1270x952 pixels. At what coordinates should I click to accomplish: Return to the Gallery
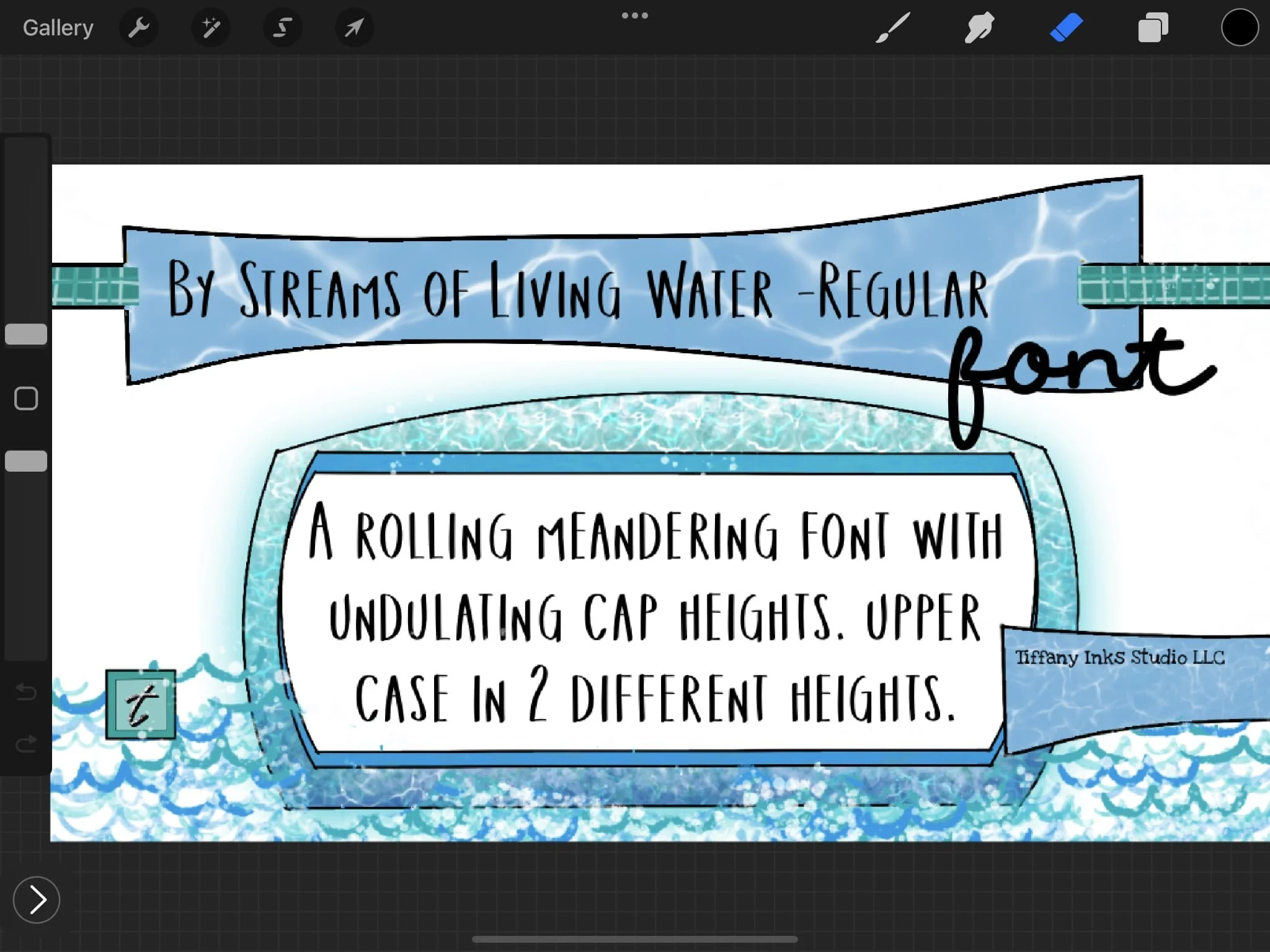tap(57, 27)
